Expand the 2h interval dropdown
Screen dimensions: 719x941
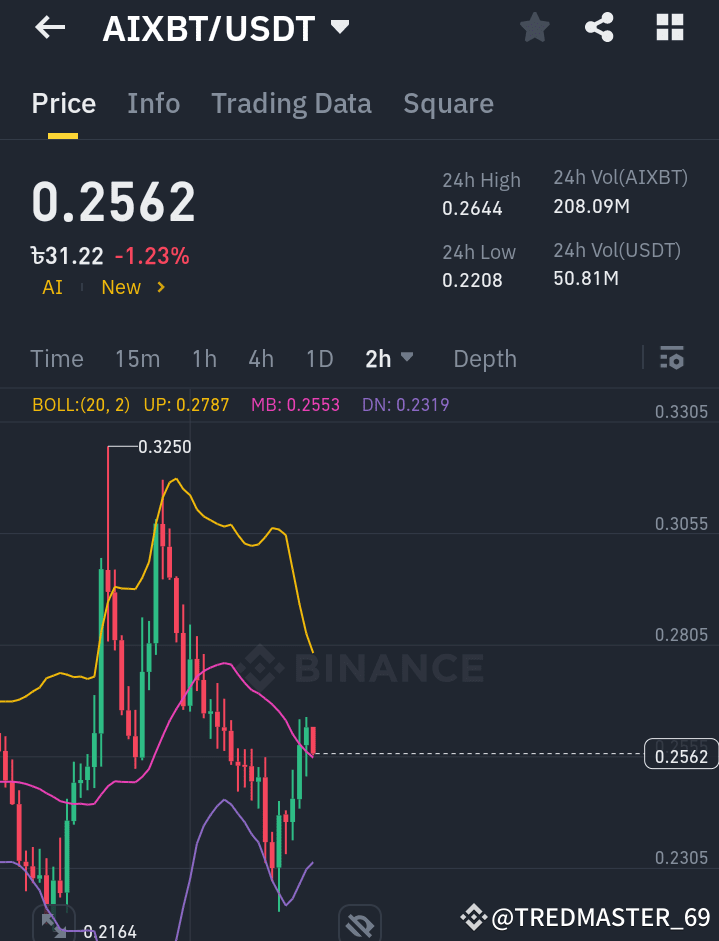click(x=389, y=358)
